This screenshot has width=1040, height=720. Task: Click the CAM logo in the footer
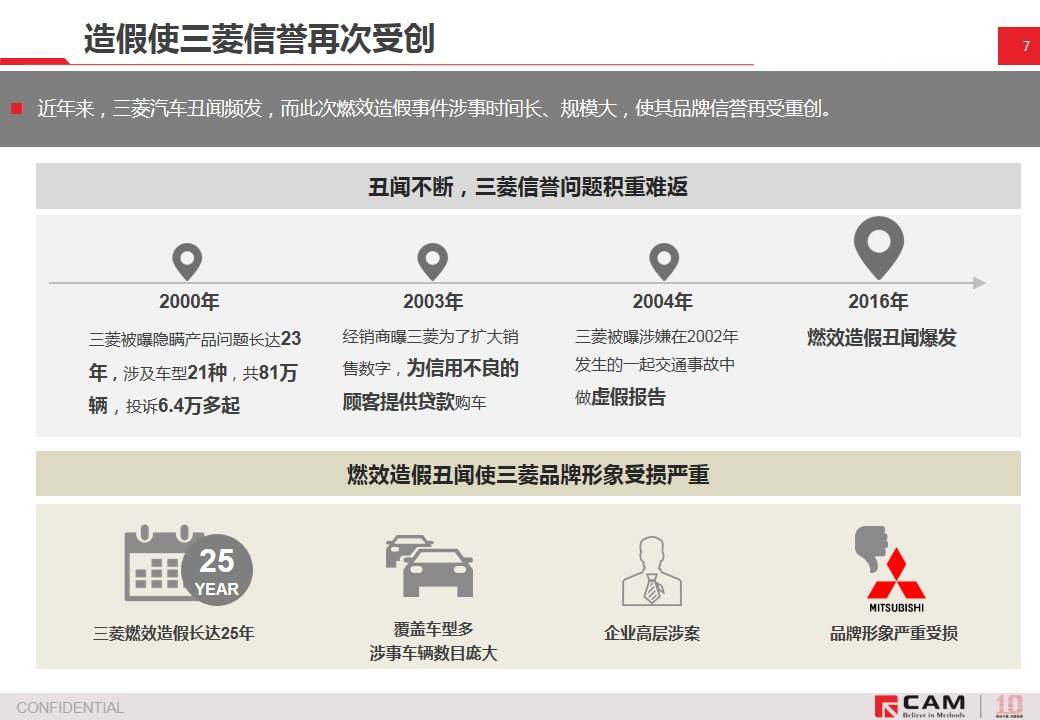tap(920, 706)
